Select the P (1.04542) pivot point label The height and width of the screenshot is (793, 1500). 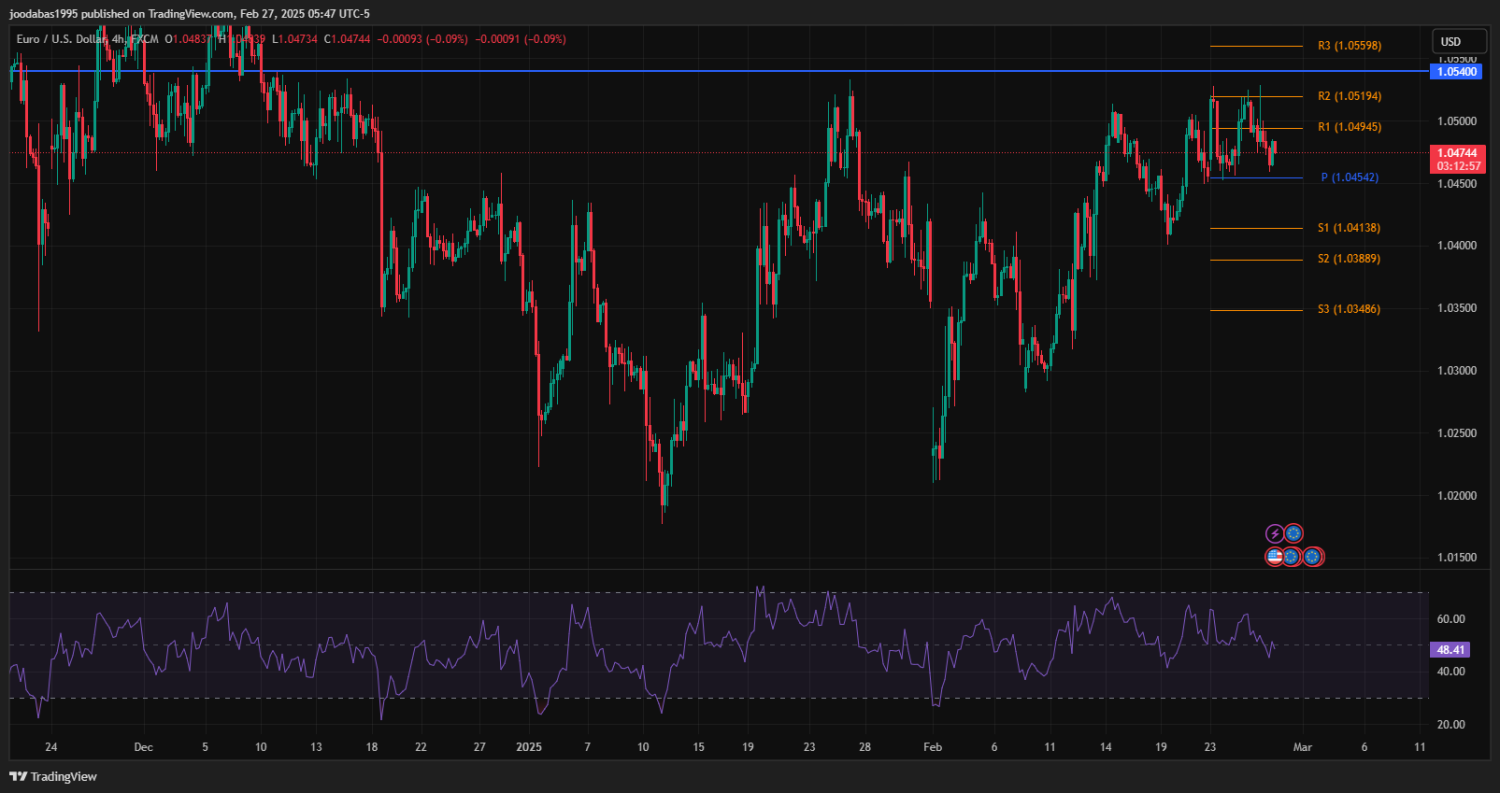click(x=1349, y=177)
